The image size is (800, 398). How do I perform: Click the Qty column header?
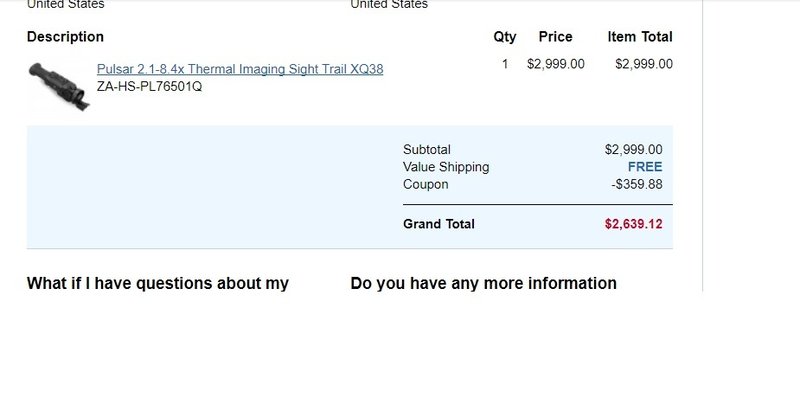(x=505, y=37)
